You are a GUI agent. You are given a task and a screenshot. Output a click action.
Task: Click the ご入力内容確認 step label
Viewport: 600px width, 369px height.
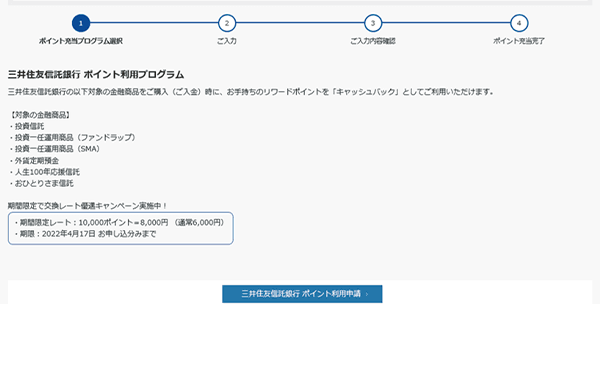point(373,41)
